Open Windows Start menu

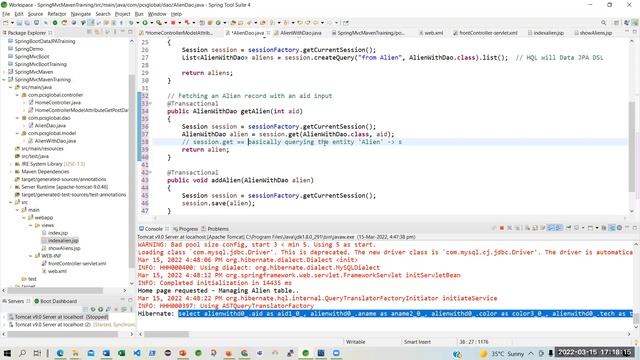point(7,353)
